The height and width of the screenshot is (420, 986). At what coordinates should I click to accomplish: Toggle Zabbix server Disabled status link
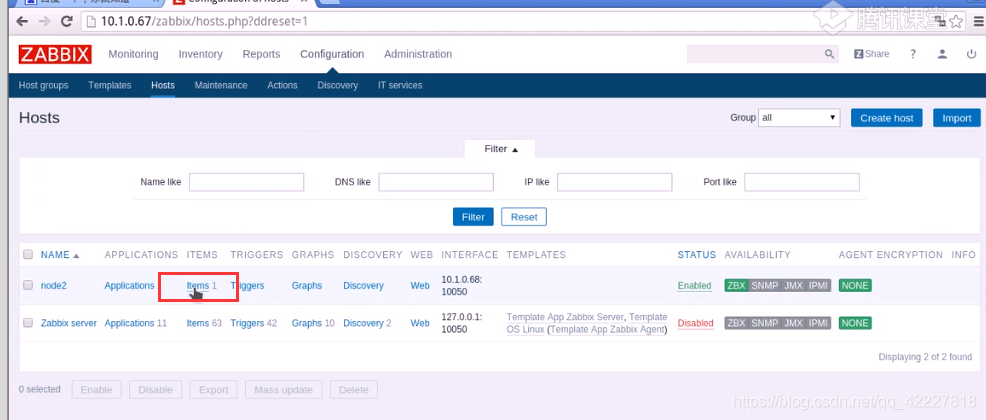pos(695,323)
